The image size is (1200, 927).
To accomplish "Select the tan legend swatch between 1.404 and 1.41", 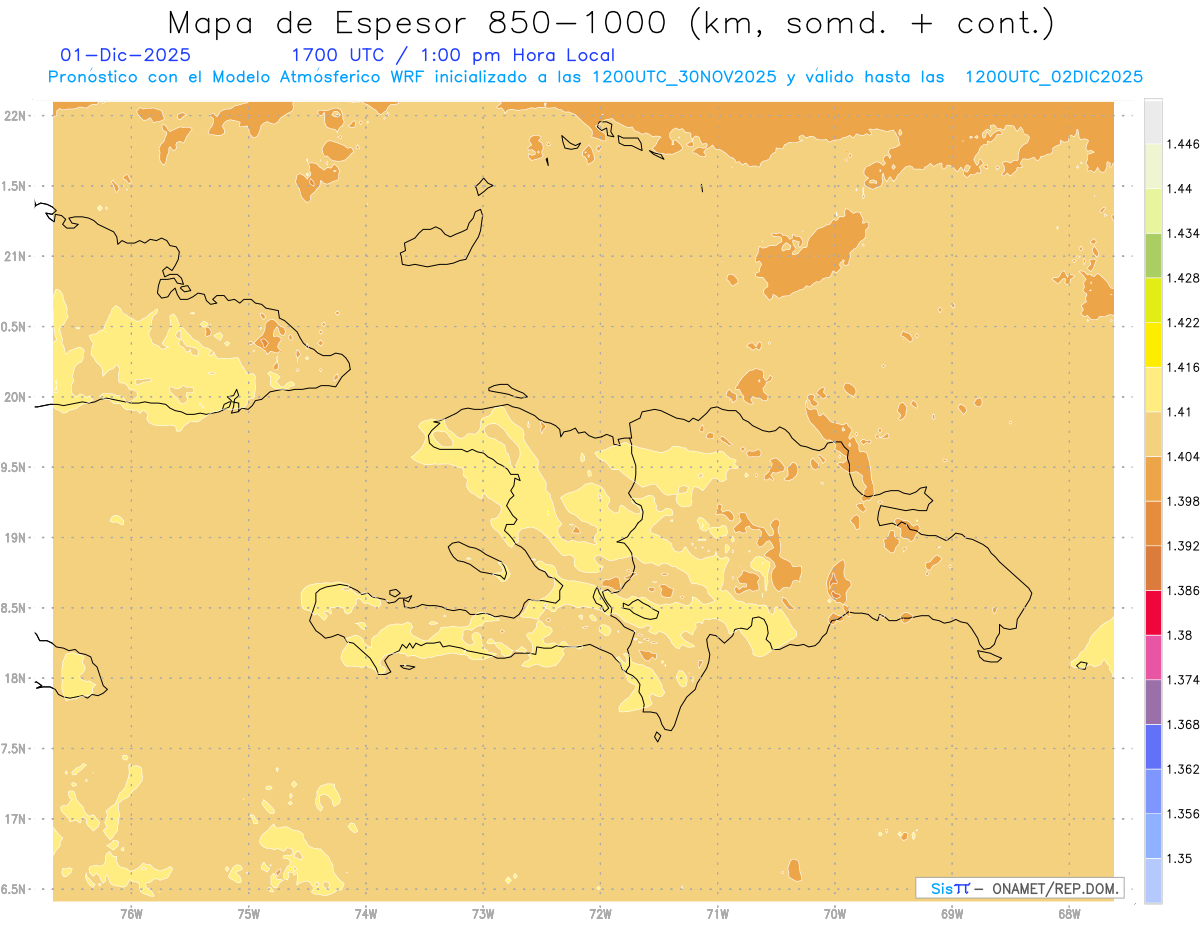I will (x=1153, y=433).
